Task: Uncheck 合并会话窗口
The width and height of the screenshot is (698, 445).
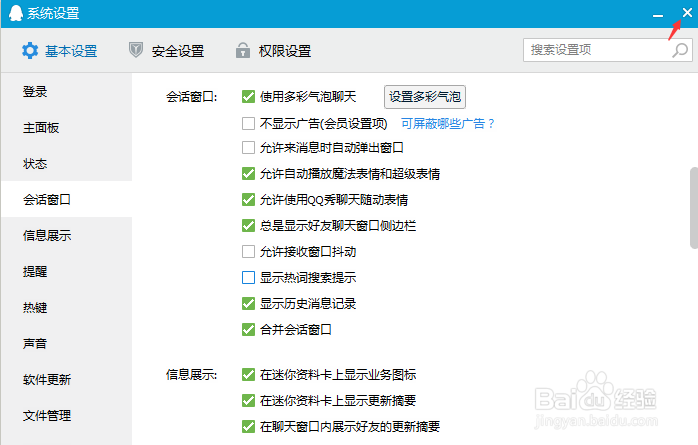Action: [x=248, y=330]
